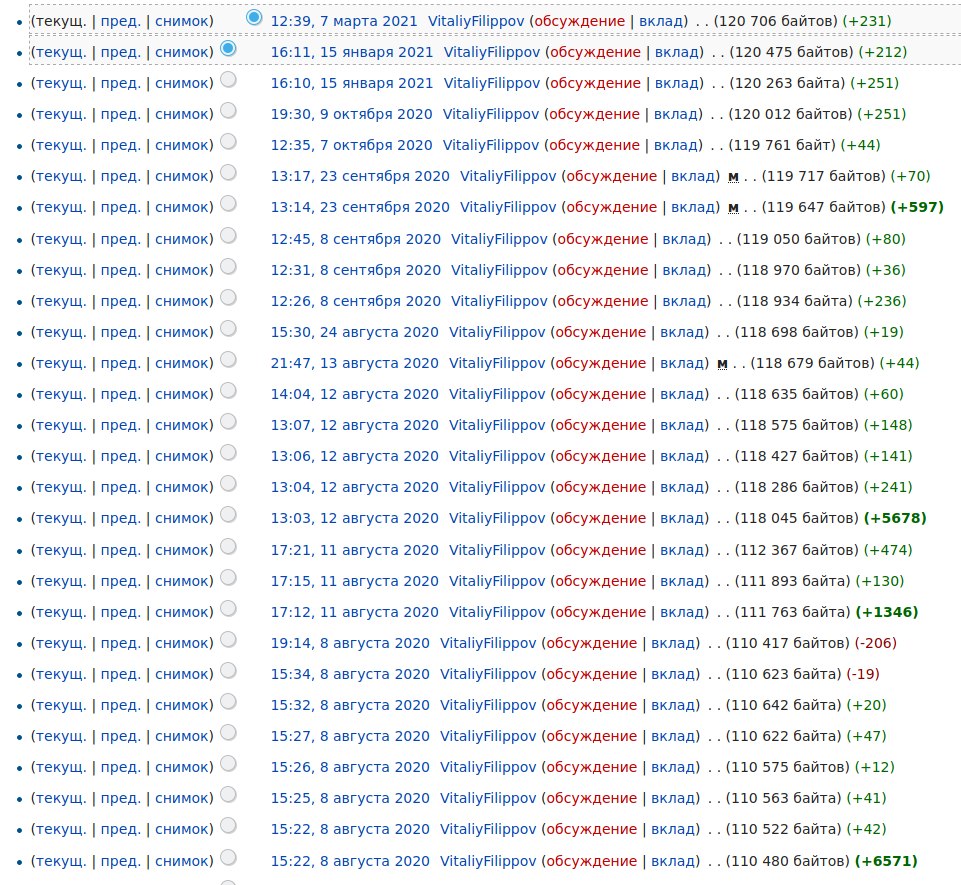Click 'снимок' link in 15:26, 8 августа 2020 row
The height and width of the screenshot is (885, 961).
pyautogui.click(x=181, y=767)
